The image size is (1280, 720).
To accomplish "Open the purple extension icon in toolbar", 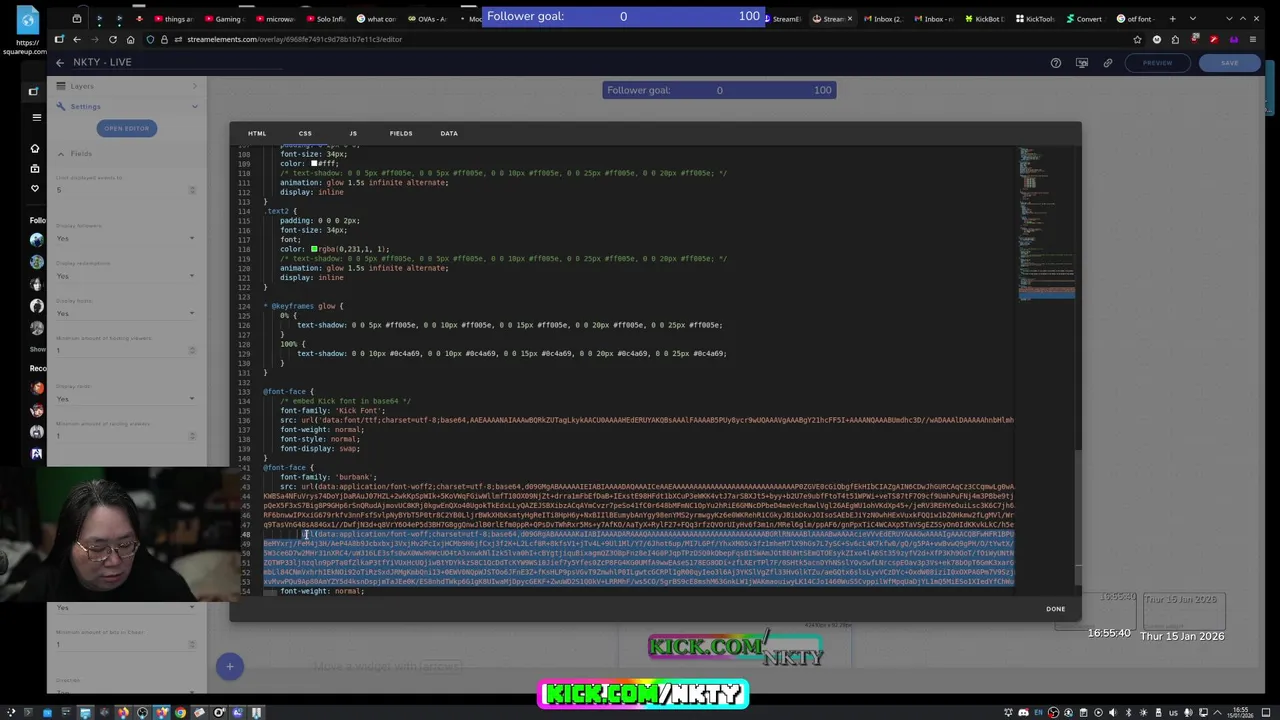I will point(1234,39).
